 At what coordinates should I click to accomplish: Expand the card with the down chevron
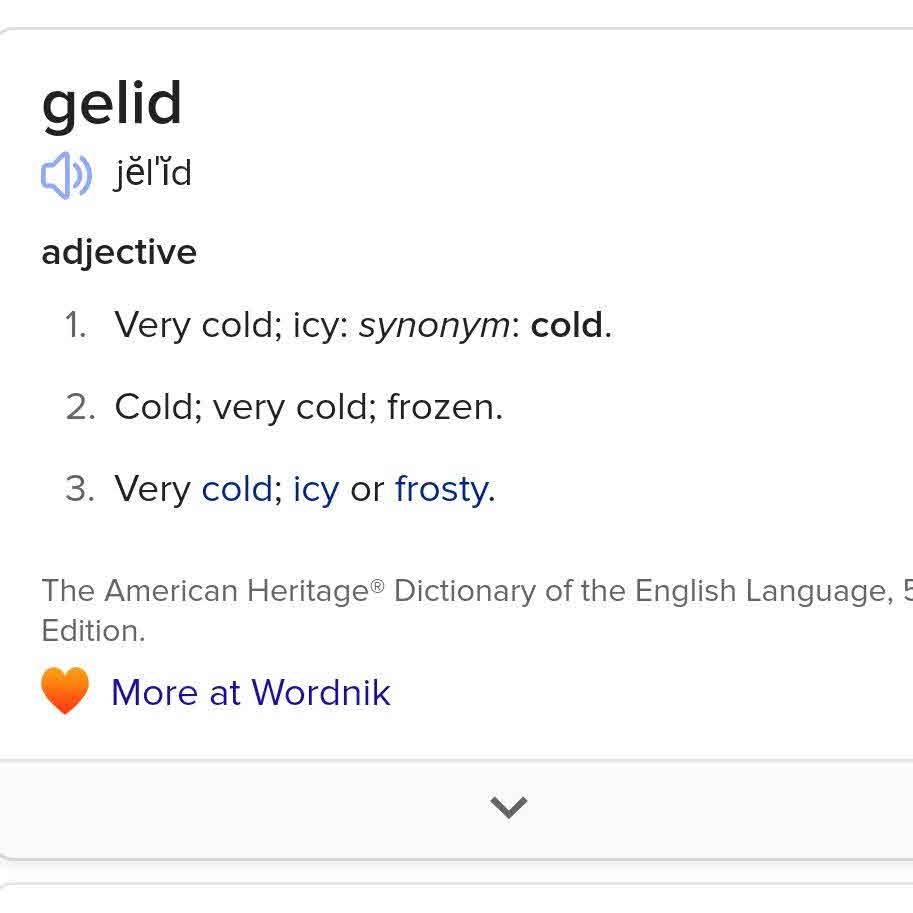click(509, 807)
